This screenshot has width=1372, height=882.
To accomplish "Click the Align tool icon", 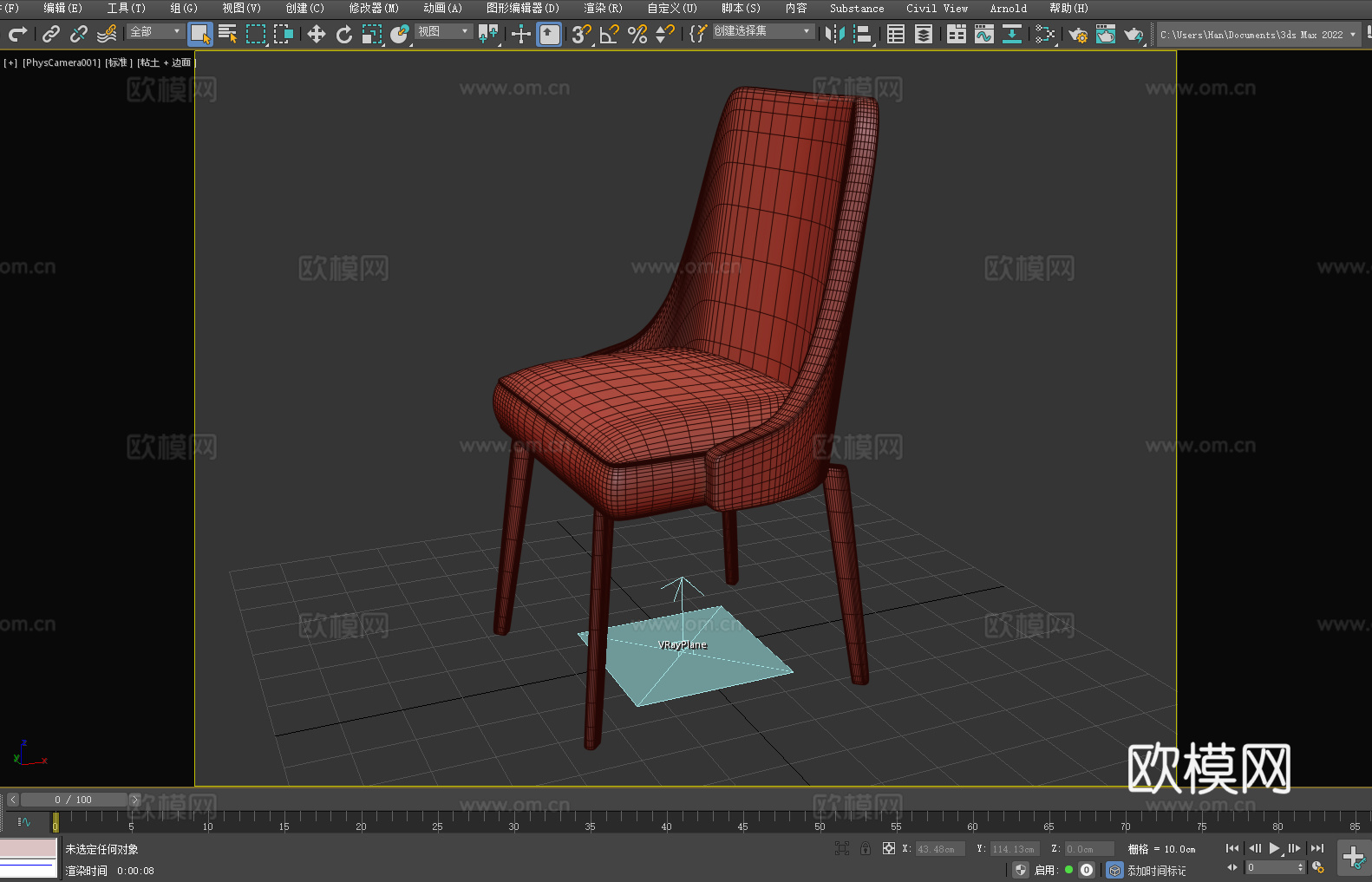I will (863, 34).
